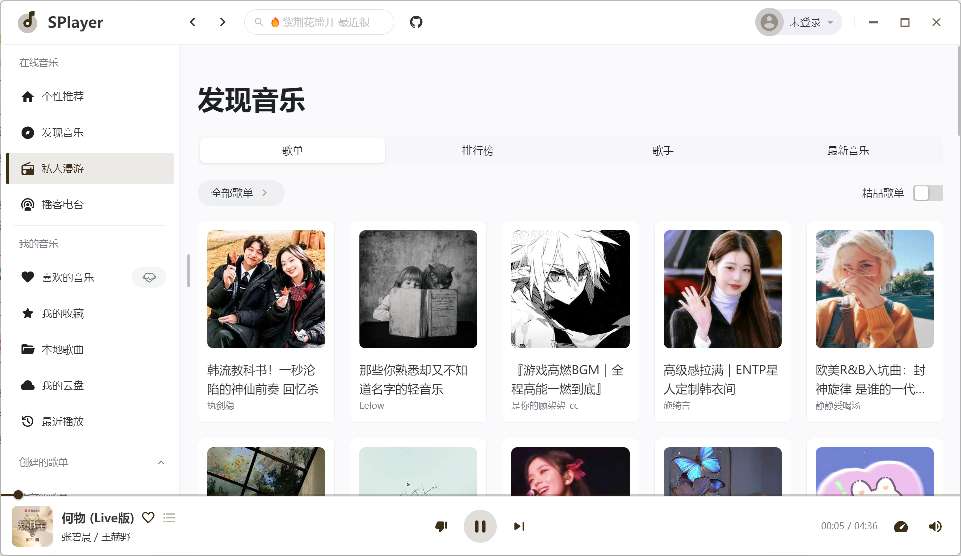Enable the 精品歌单 switch
Image resolution: width=961 pixels, height=556 pixels.
(x=927, y=193)
